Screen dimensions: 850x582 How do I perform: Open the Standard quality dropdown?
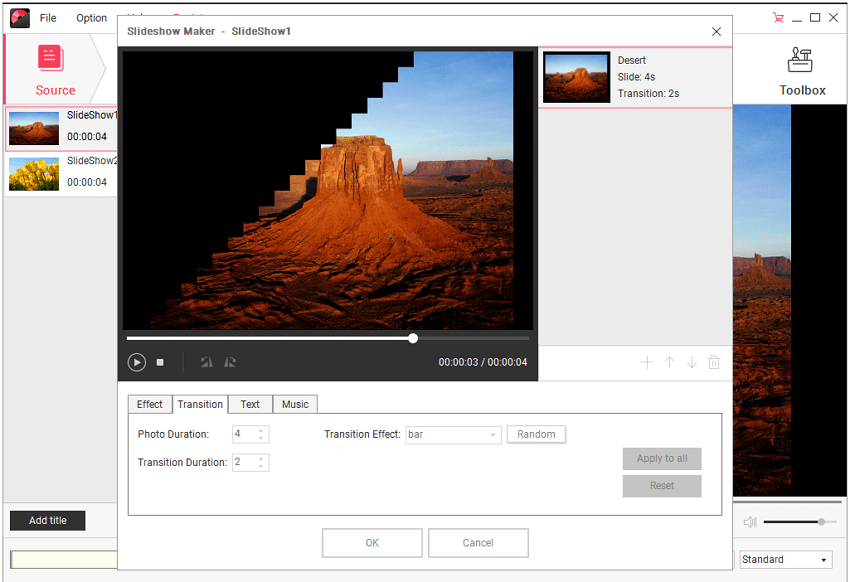point(785,560)
